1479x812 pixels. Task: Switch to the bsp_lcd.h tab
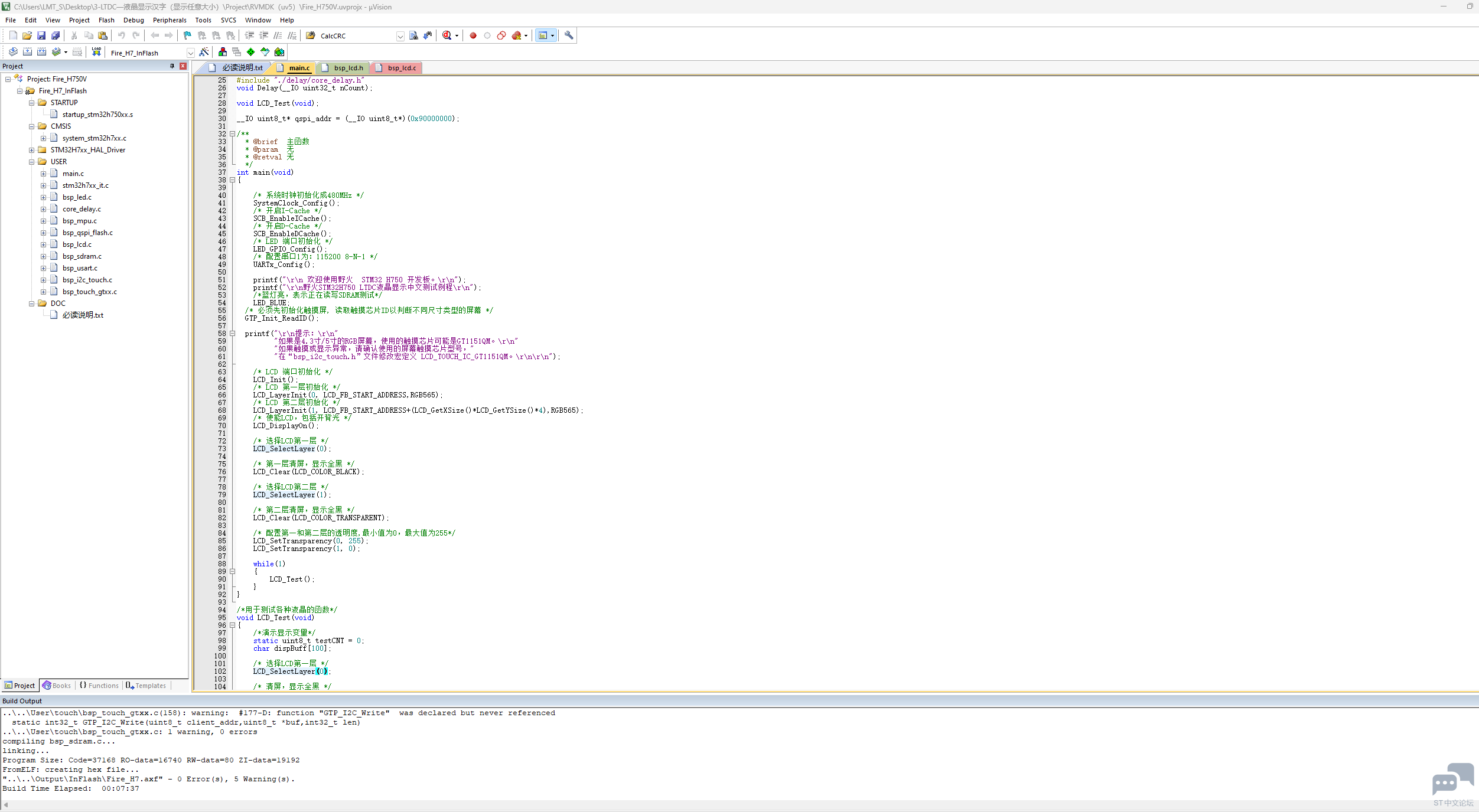pos(343,68)
